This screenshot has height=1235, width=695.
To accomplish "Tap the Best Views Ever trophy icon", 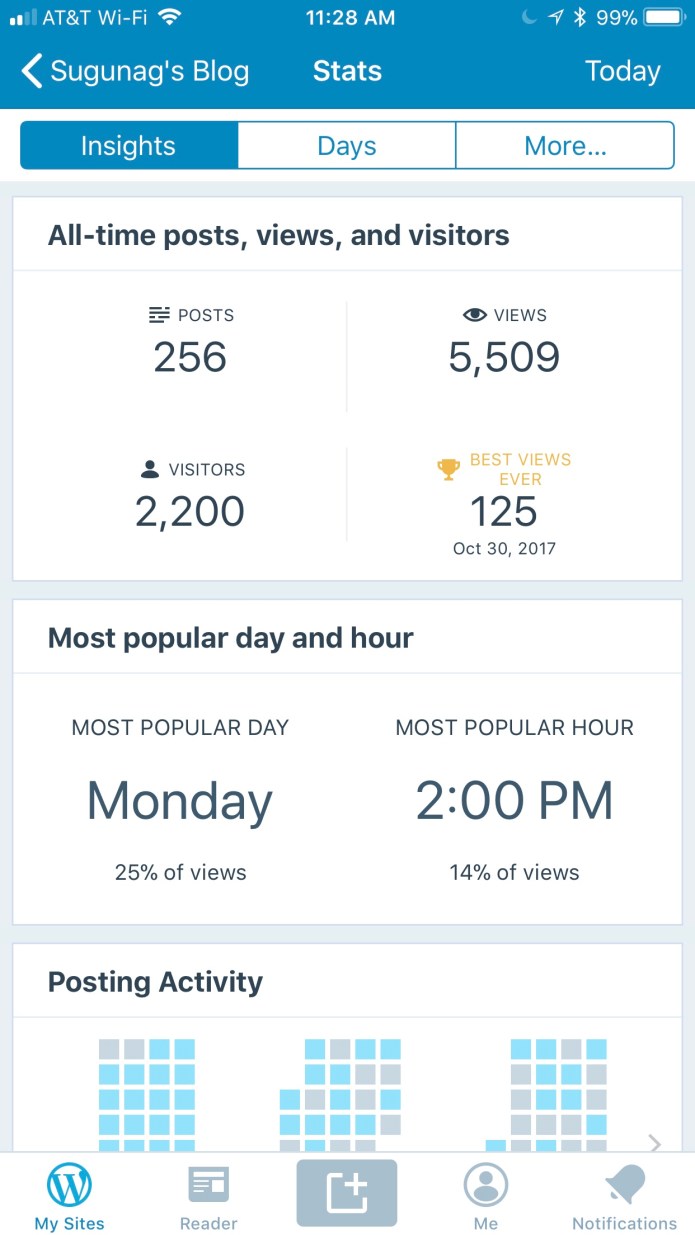I will click(x=449, y=469).
